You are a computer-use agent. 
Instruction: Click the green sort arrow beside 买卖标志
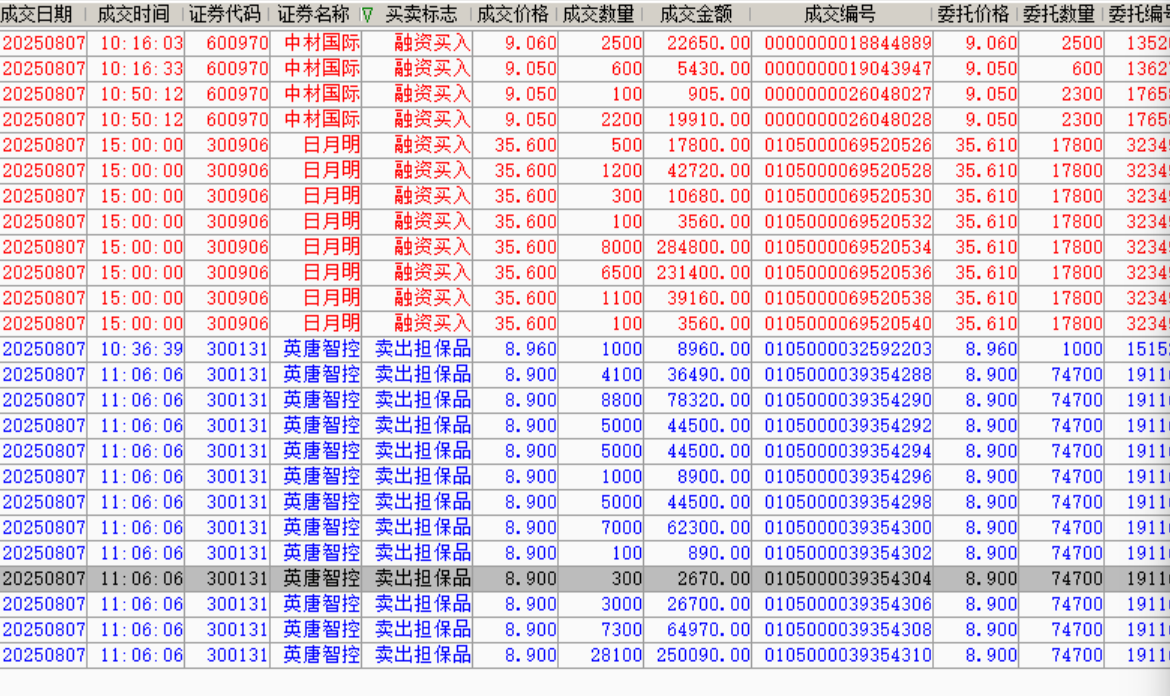coord(367,15)
